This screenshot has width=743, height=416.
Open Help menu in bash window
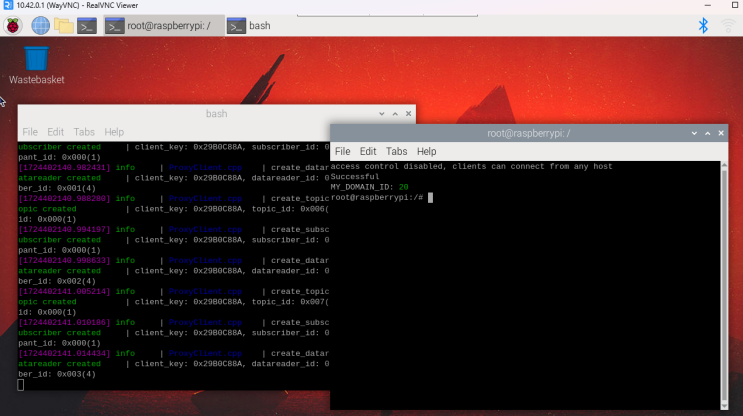tap(114, 132)
